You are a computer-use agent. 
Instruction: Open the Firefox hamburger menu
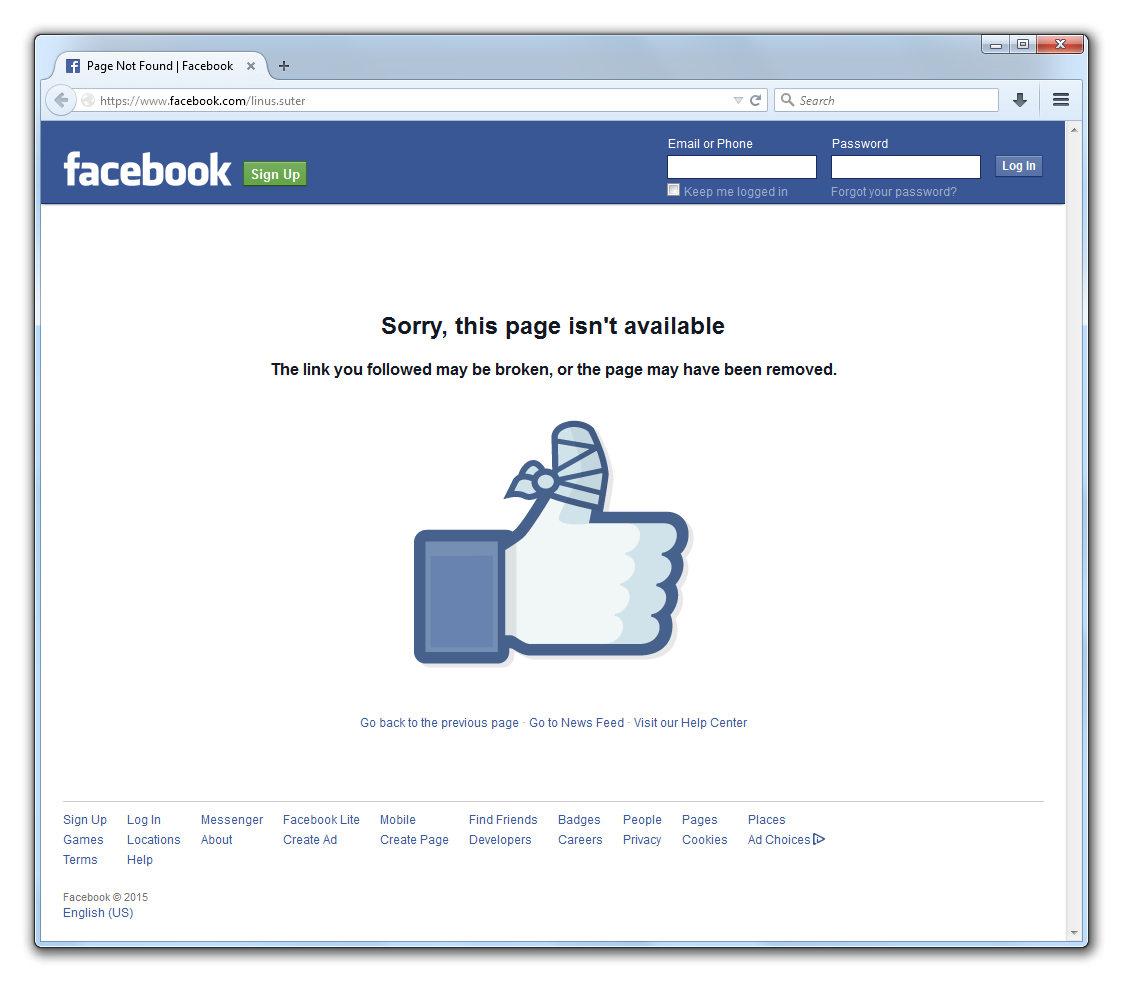pos(1060,100)
